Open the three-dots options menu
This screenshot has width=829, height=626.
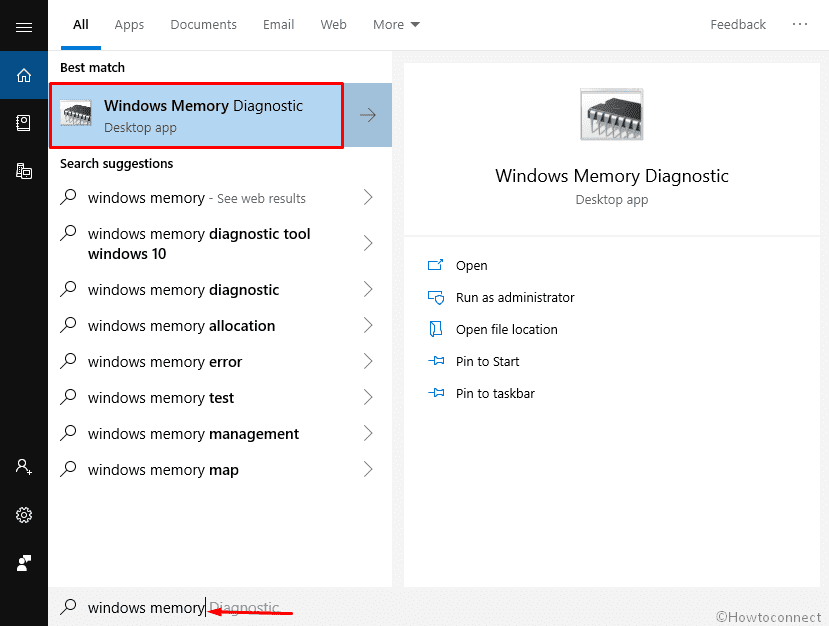point(799,24)
